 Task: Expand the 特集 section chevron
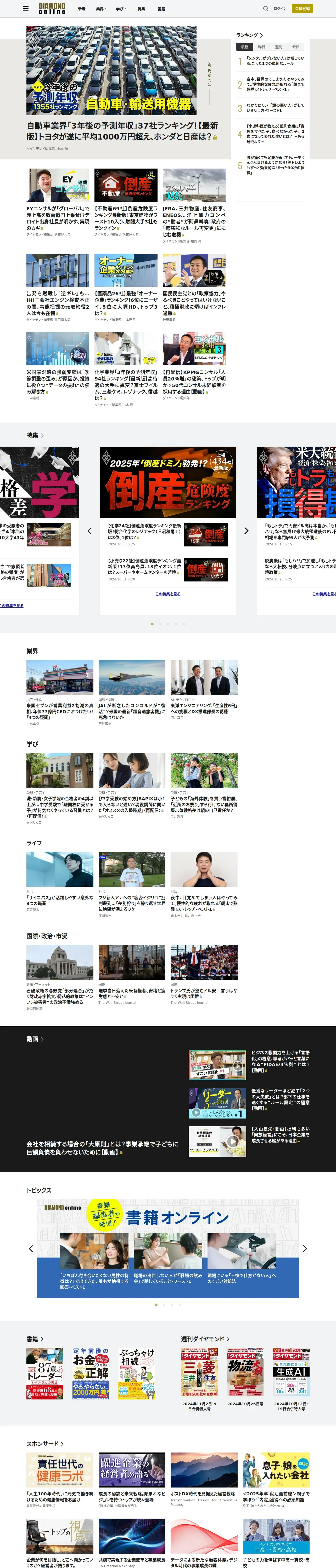click(42, 435)
